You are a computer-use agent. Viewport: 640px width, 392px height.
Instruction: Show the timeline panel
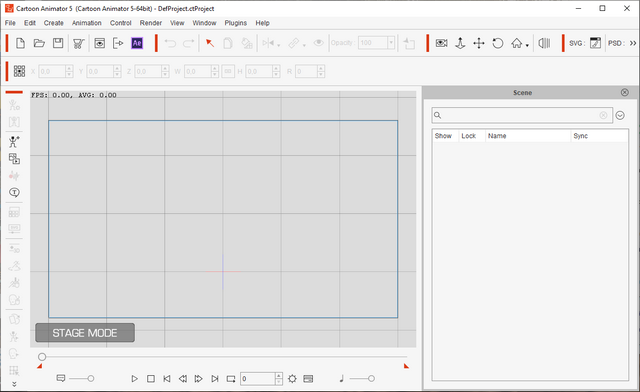(308, 379)
